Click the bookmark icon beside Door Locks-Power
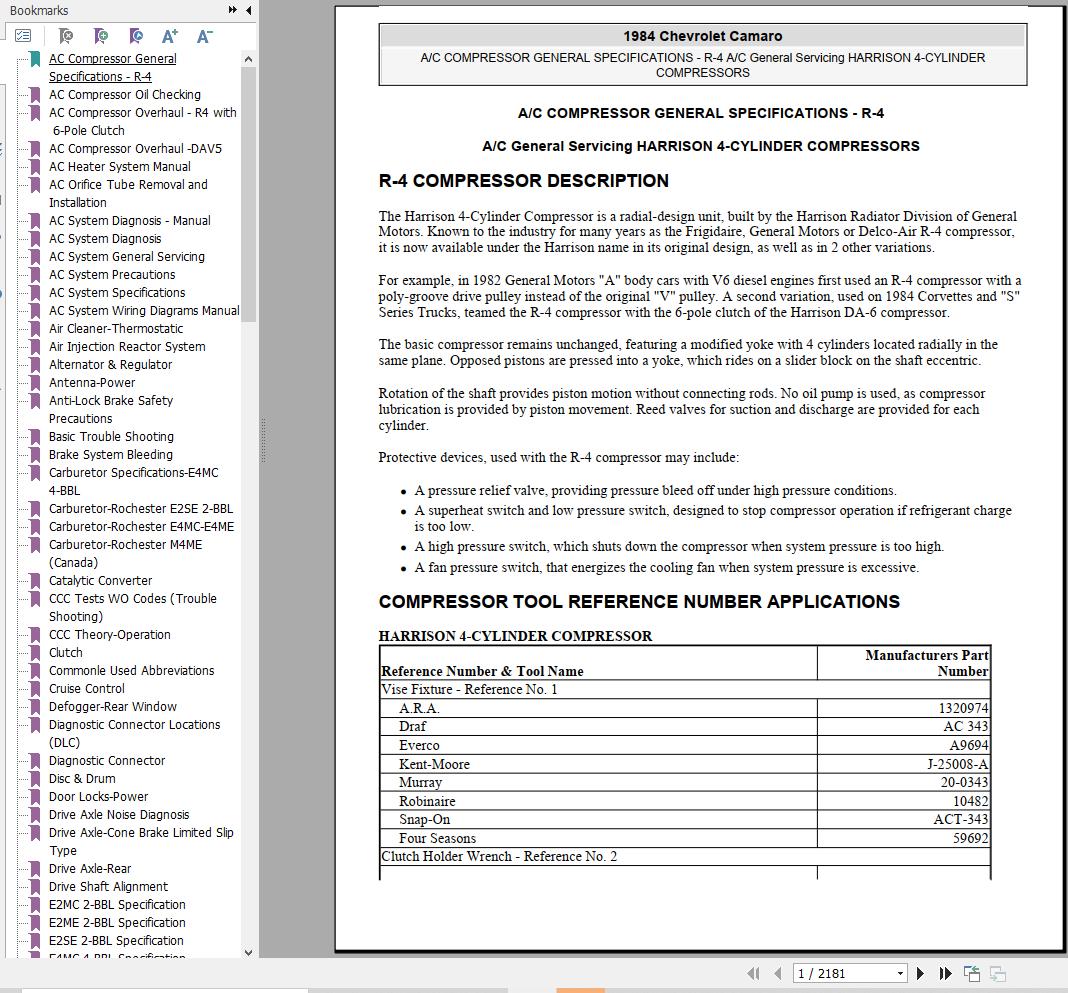The width and height of the screenshot is (1068, 993). click(35, 797)
